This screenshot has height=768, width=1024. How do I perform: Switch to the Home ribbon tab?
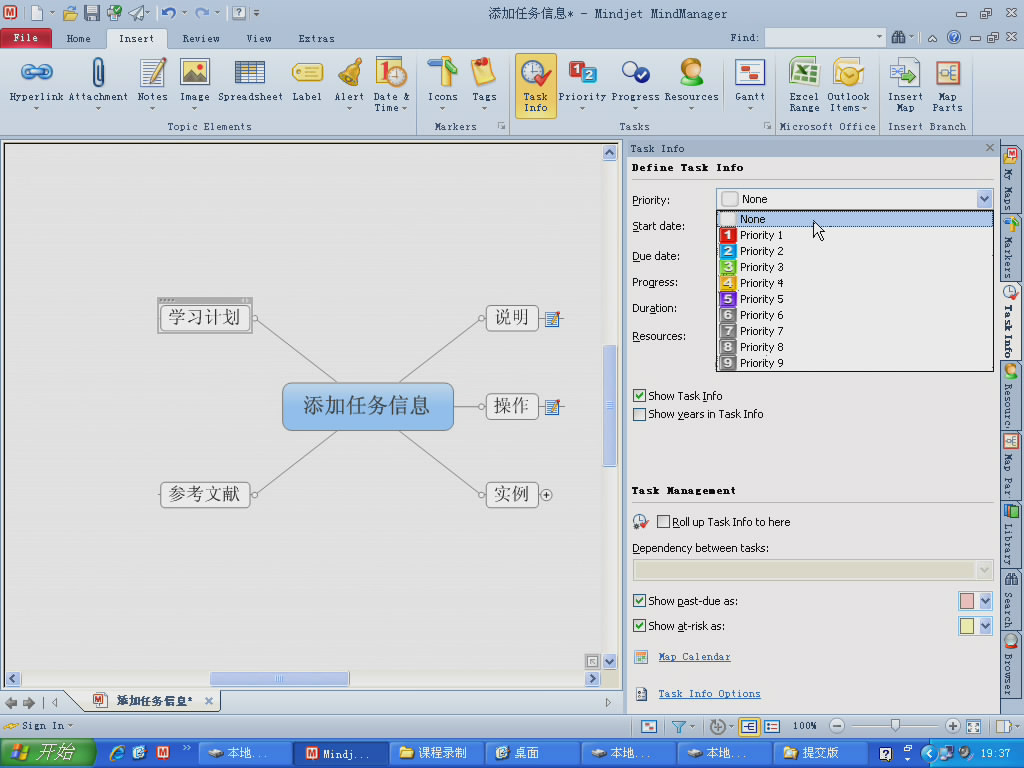point(78,39)
